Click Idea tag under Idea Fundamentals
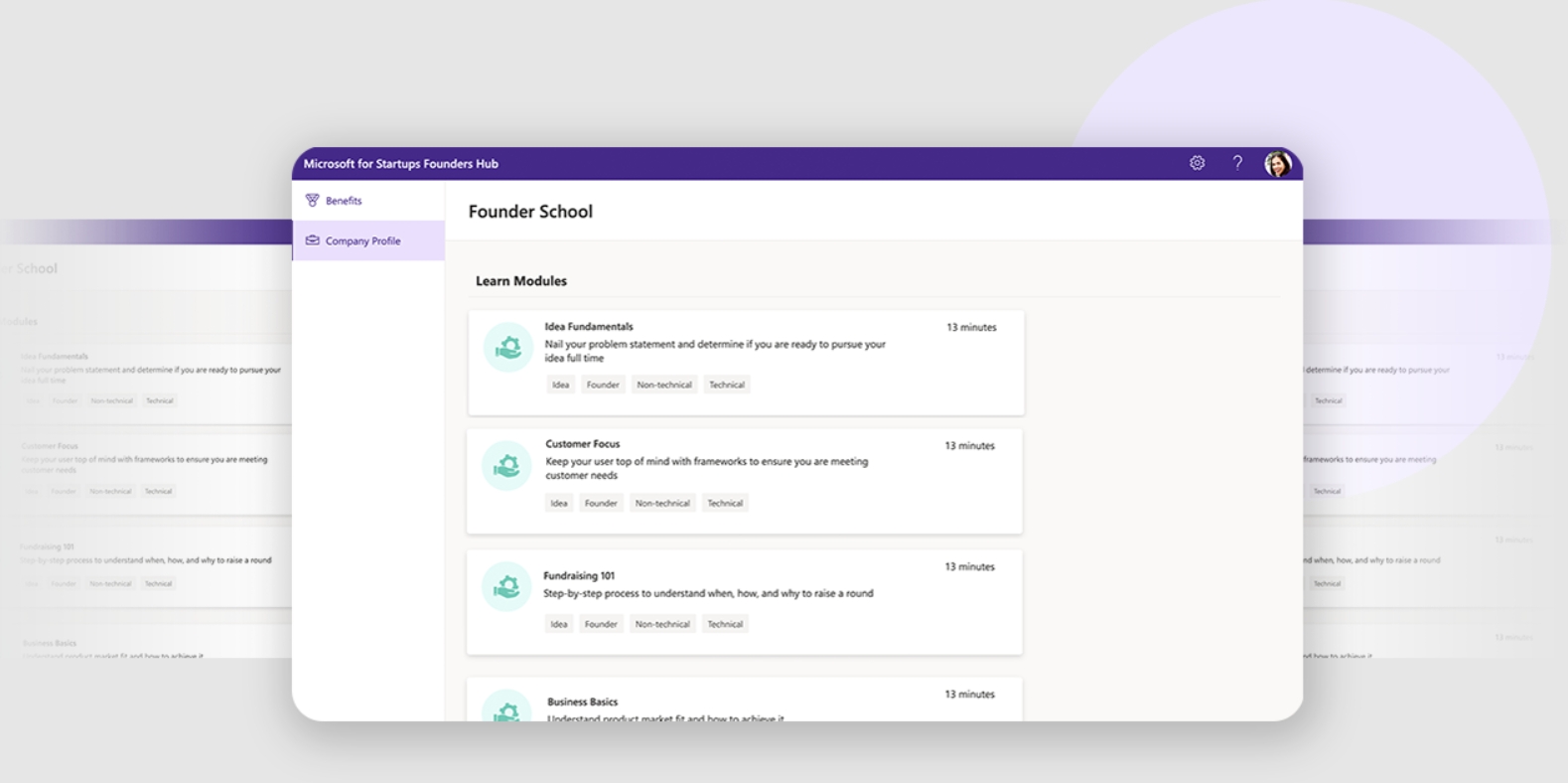This screenshot has height=783, width=1568. 561,385
